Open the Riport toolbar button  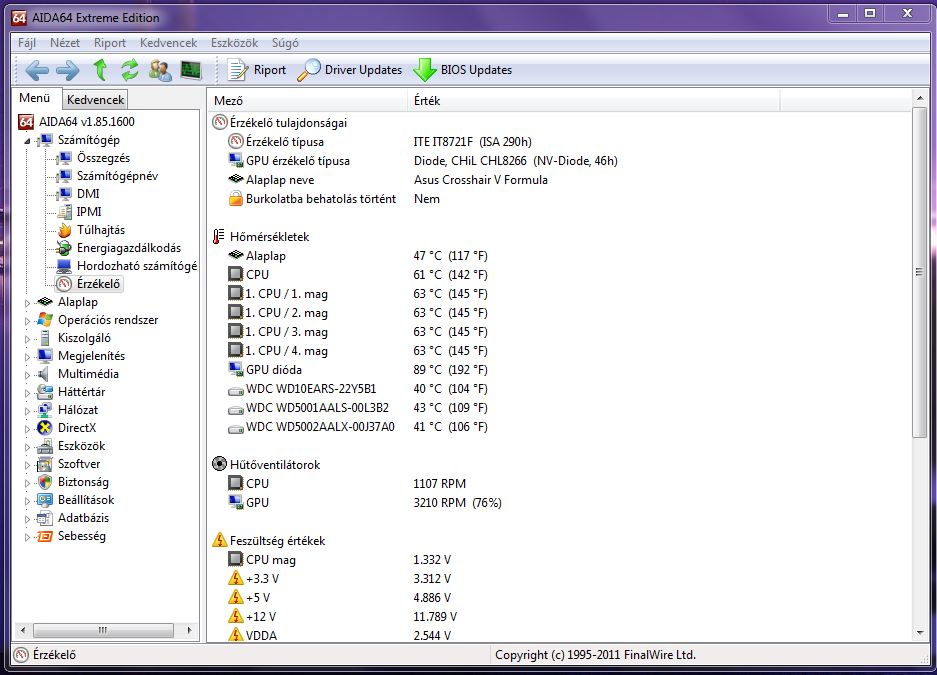[257, 70]
